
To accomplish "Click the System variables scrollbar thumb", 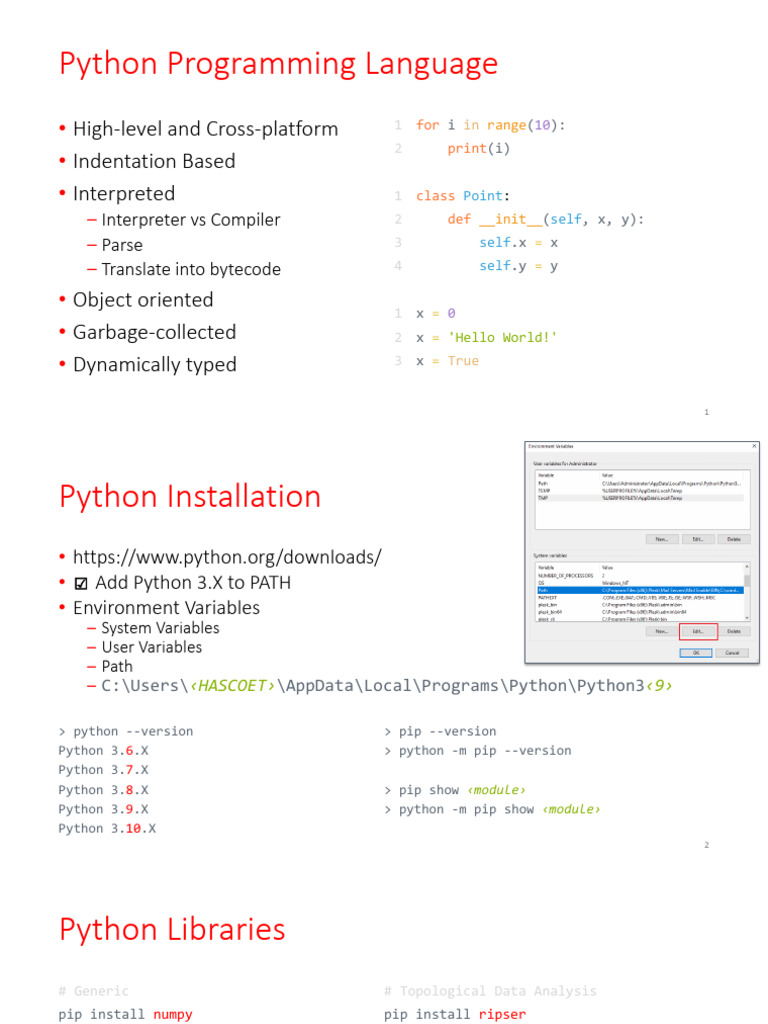I will point(747,581).
